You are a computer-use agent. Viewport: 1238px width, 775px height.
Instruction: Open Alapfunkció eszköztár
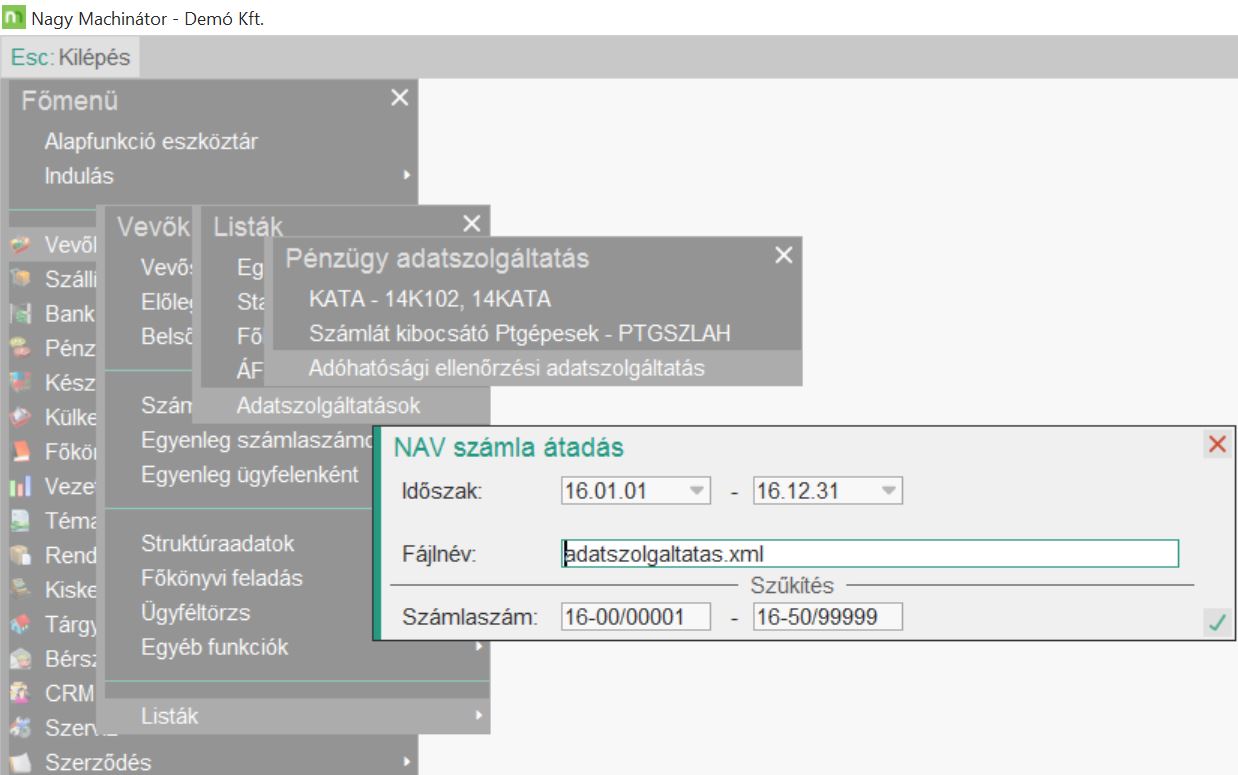pyautogui.click(x=151, y=142)
